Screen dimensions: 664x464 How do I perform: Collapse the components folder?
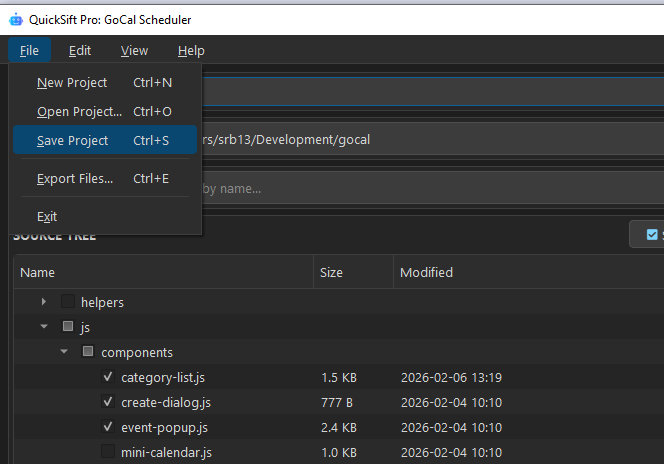(64, 352)
